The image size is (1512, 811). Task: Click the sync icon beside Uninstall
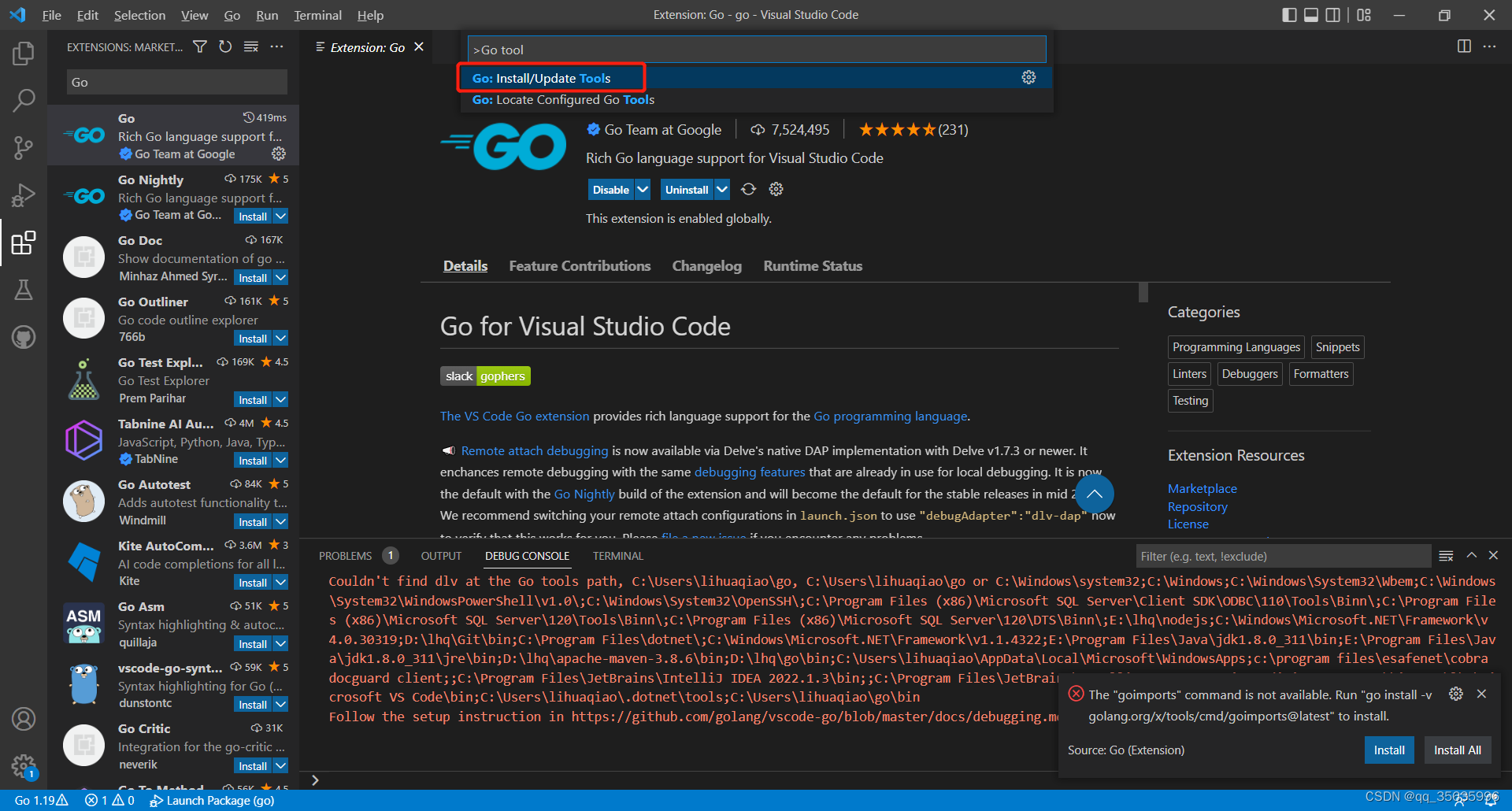748,189
